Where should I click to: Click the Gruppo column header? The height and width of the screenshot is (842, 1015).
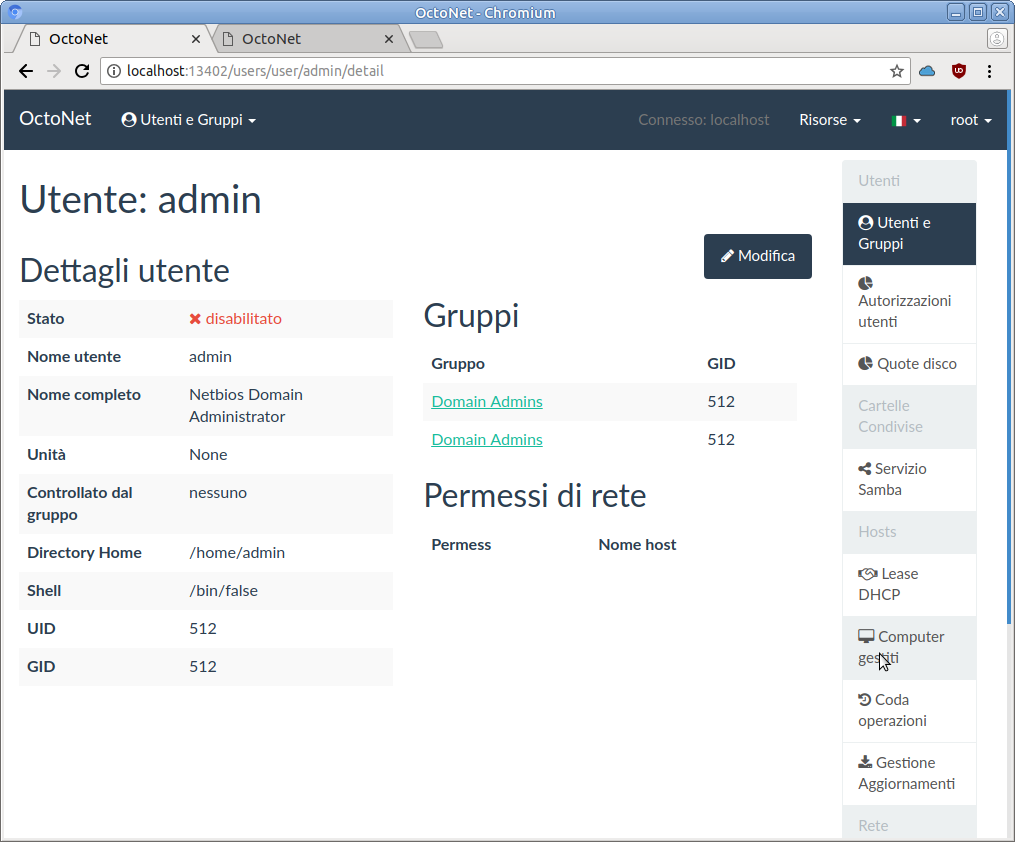point(458,364)
